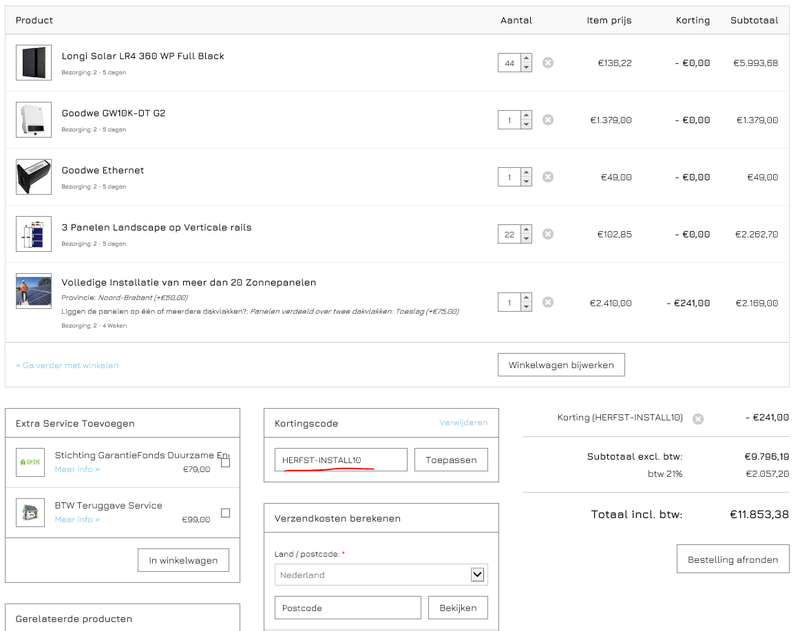800x631 pixels.
Task: Focus the Postcode input field
Action: tap(347, 608)
